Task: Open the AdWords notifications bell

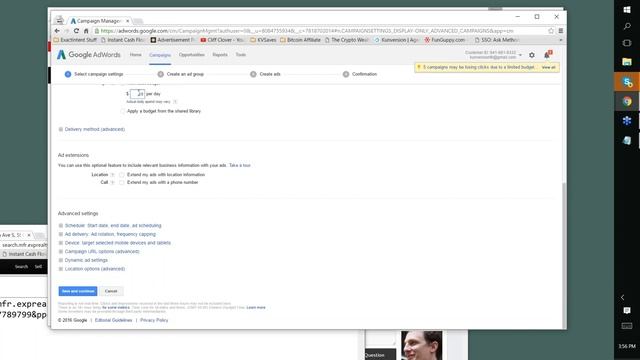Action: pos(547,55)
